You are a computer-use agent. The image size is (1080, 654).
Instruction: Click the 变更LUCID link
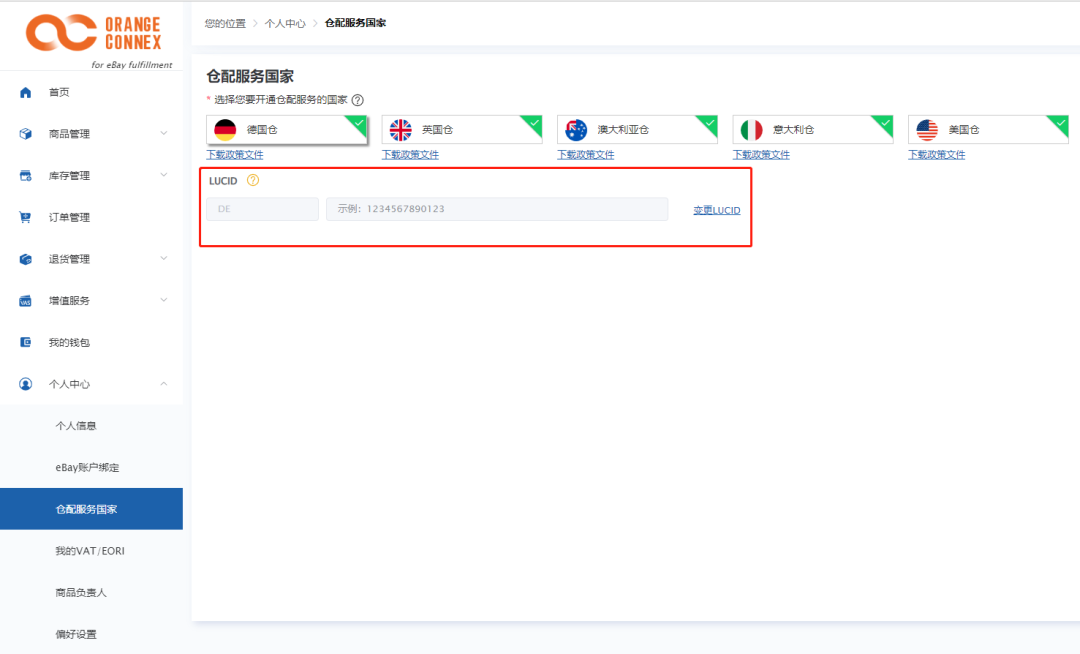point(716,210)
